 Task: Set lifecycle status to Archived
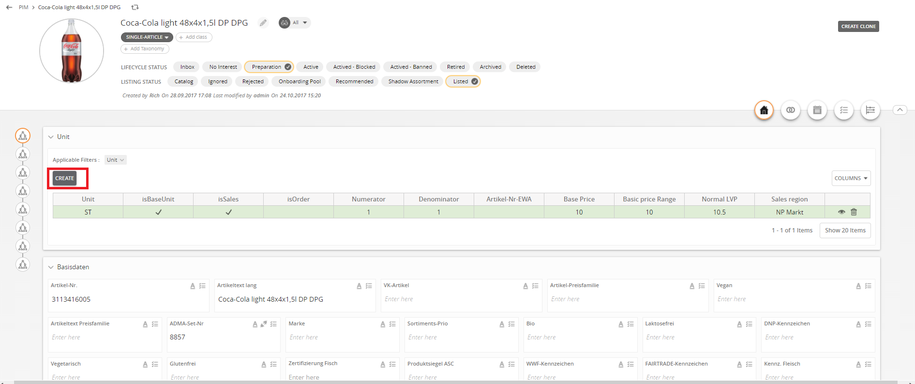[490, 67]
